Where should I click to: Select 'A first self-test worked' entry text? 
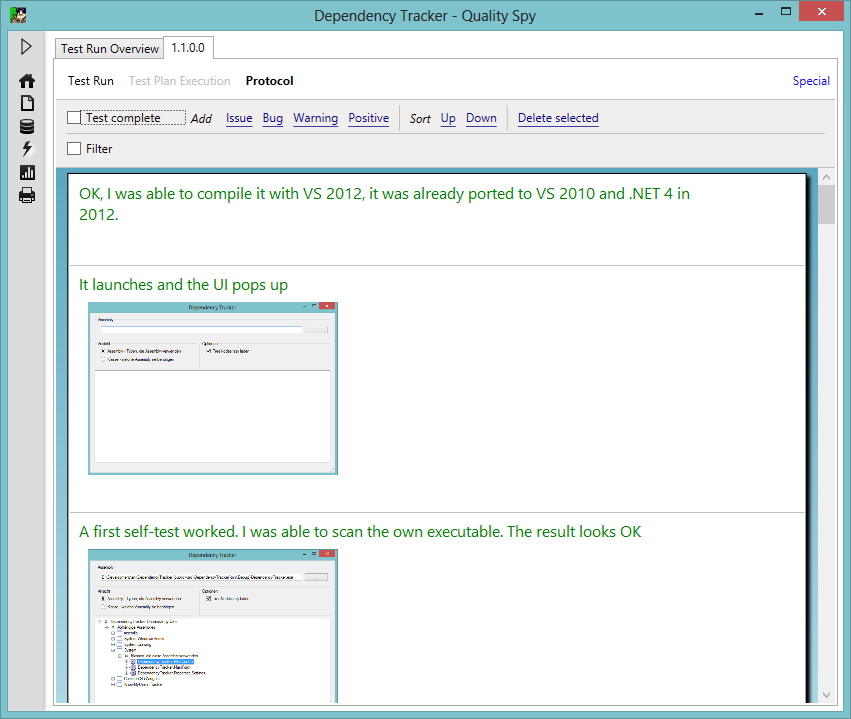[360, 532]
